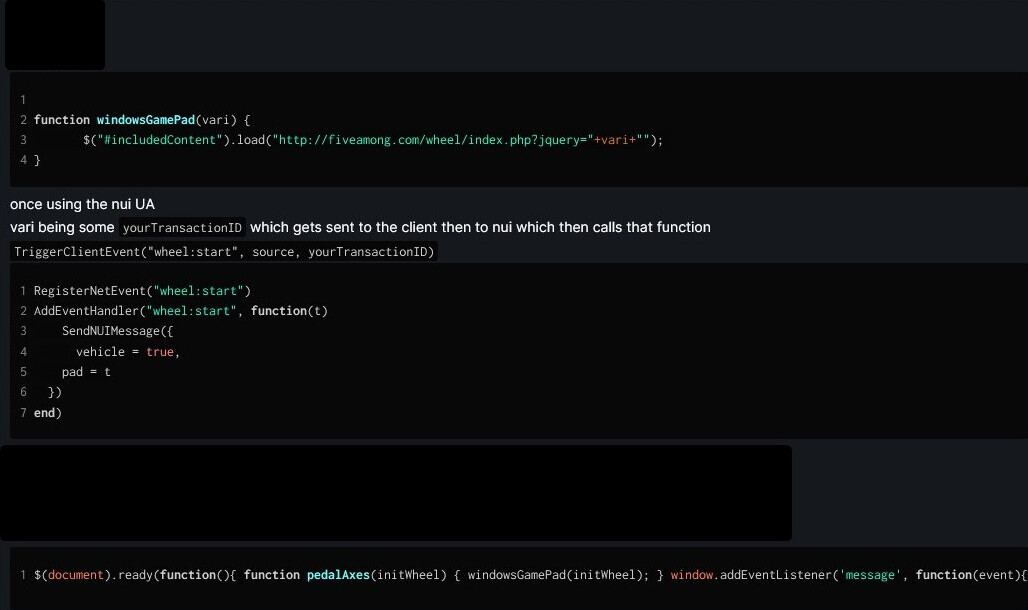Open the blacked-out avatar thumbnail at top
This screenshot has height=610, width=1028.
[55, 34]
